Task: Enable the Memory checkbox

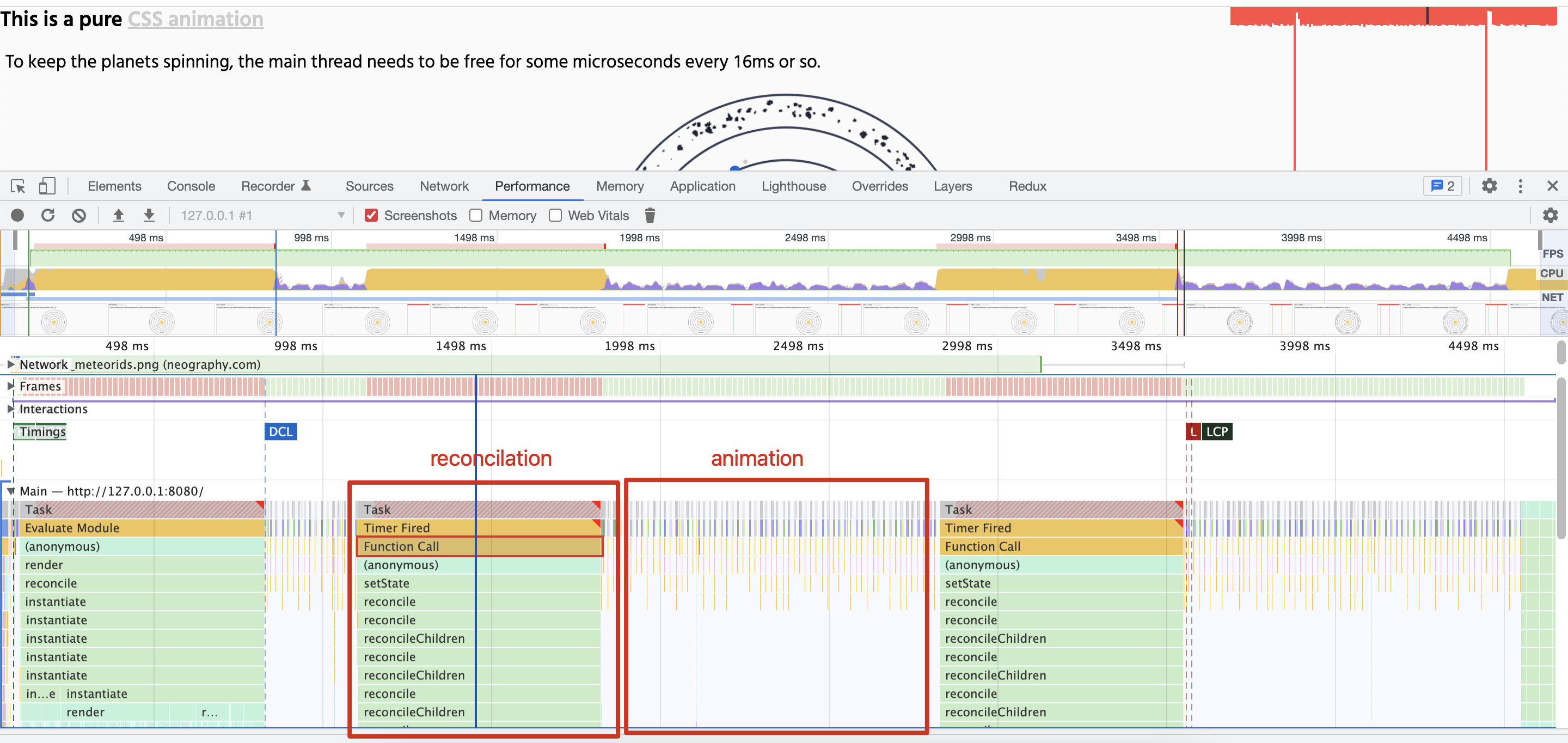Action: coord(476,216)
